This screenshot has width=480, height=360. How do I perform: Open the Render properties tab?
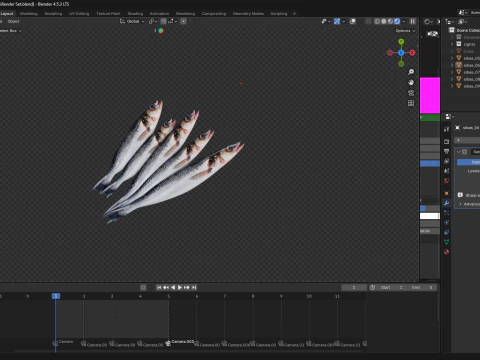click(447, 142)
